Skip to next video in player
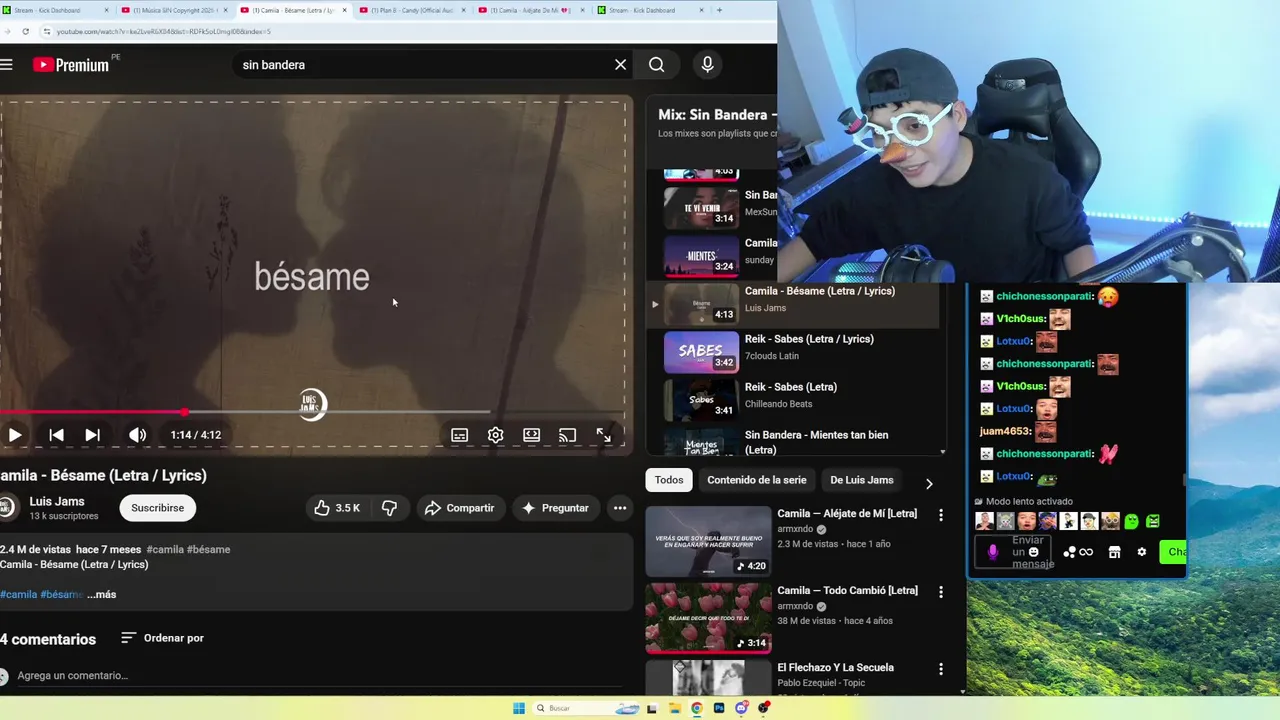This screenshot has width=1280, height=720. 92,435
